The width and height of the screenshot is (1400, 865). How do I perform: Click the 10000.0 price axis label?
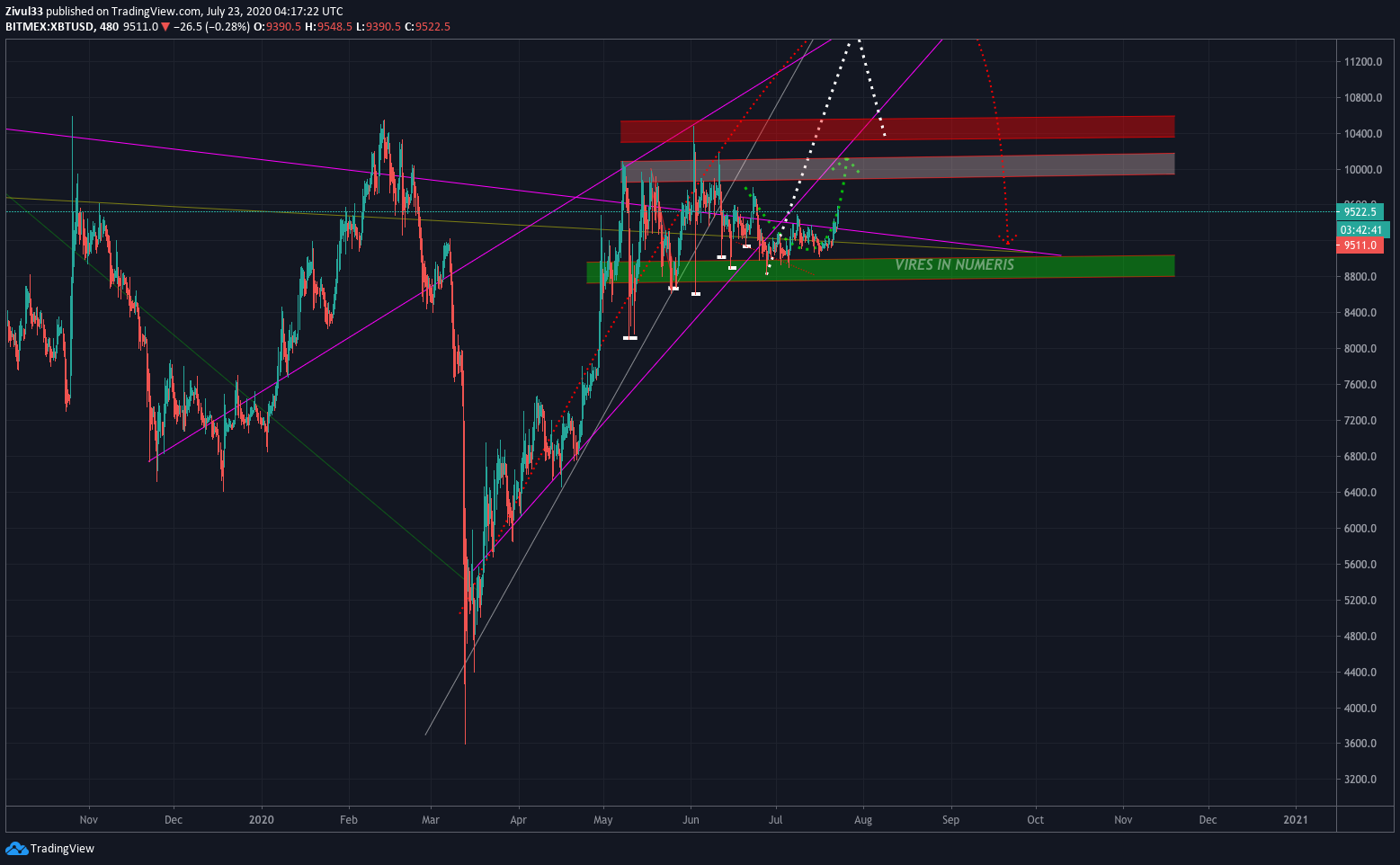click(x=1363, y=170)
